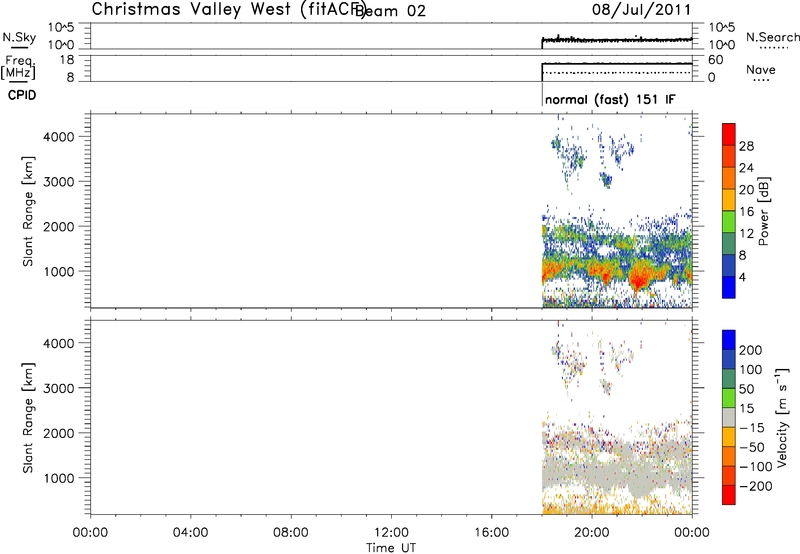Select the '4000' range tick in power panel
800x554 pixels.
(x=59, y=137)
